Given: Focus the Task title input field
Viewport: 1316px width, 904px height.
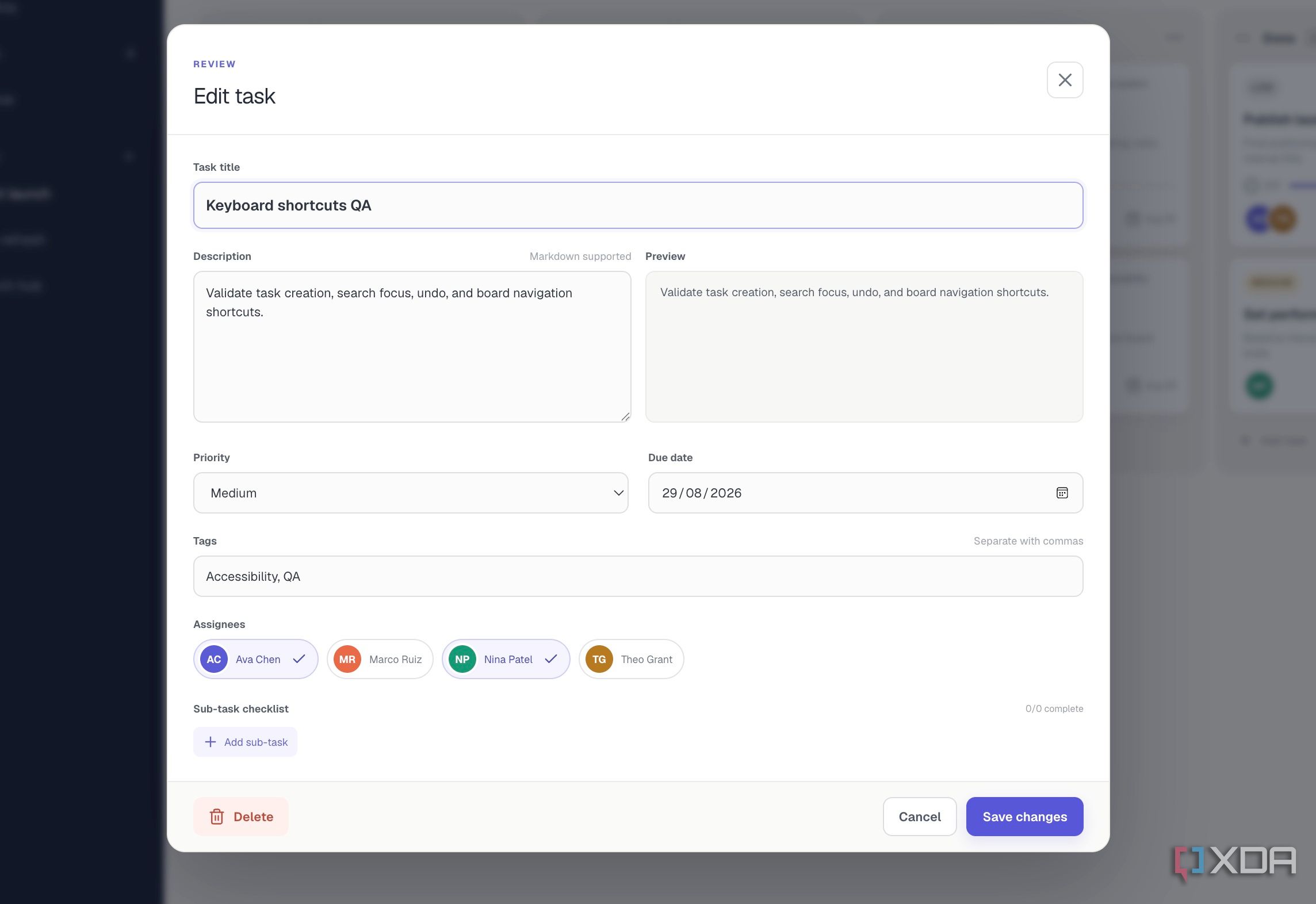Looking at the screenshot, I should click(x=638, y=205).
